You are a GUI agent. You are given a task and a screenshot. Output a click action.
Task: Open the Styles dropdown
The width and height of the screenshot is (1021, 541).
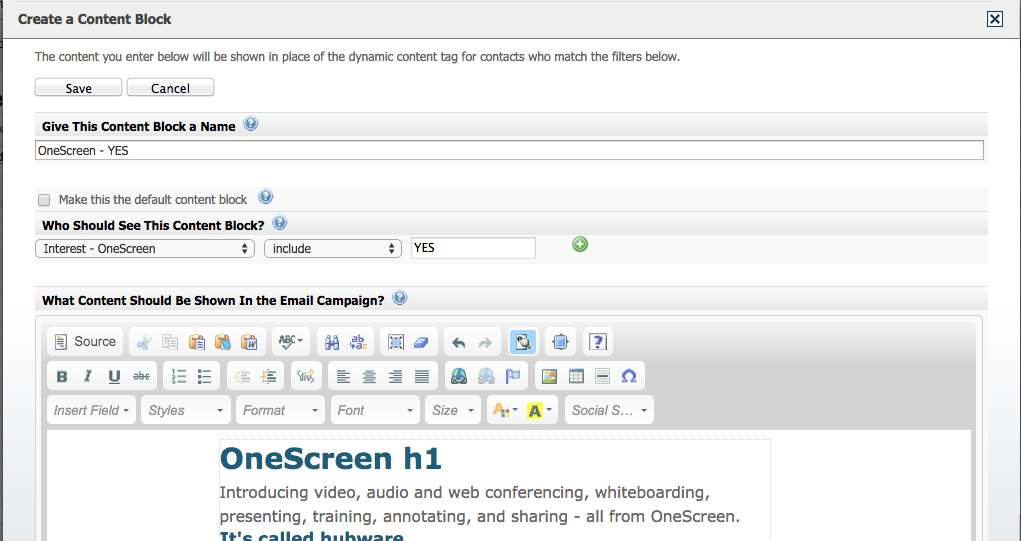point(186,410)
